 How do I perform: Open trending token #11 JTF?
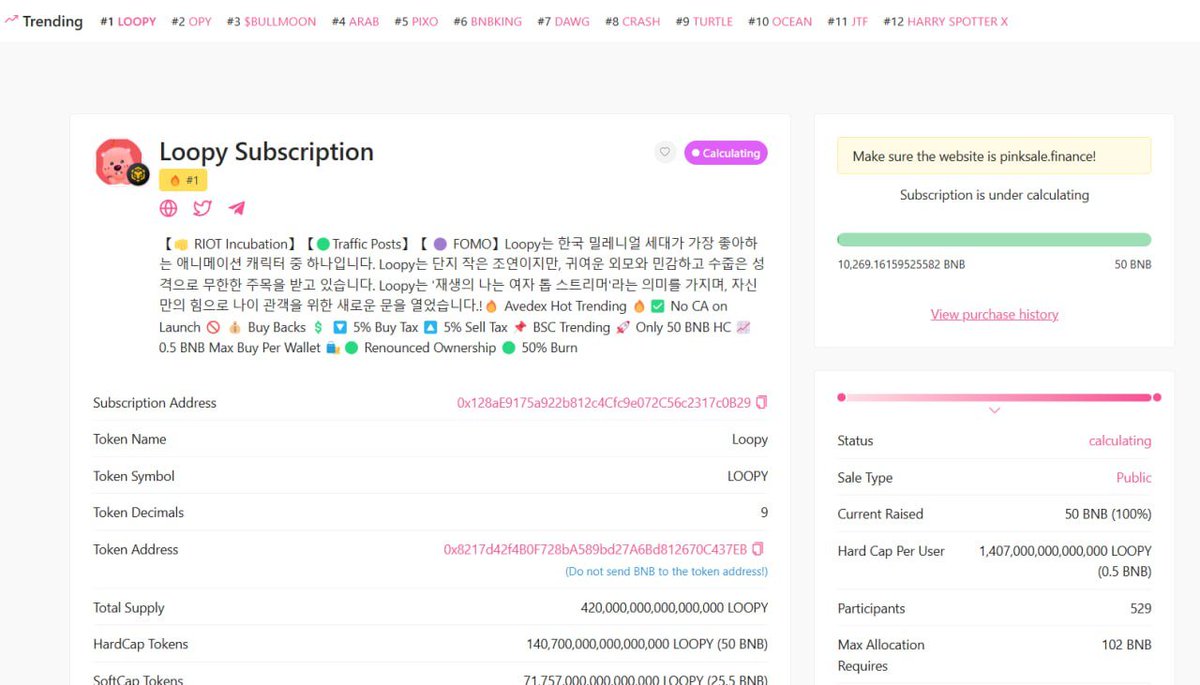pos(847,21)
